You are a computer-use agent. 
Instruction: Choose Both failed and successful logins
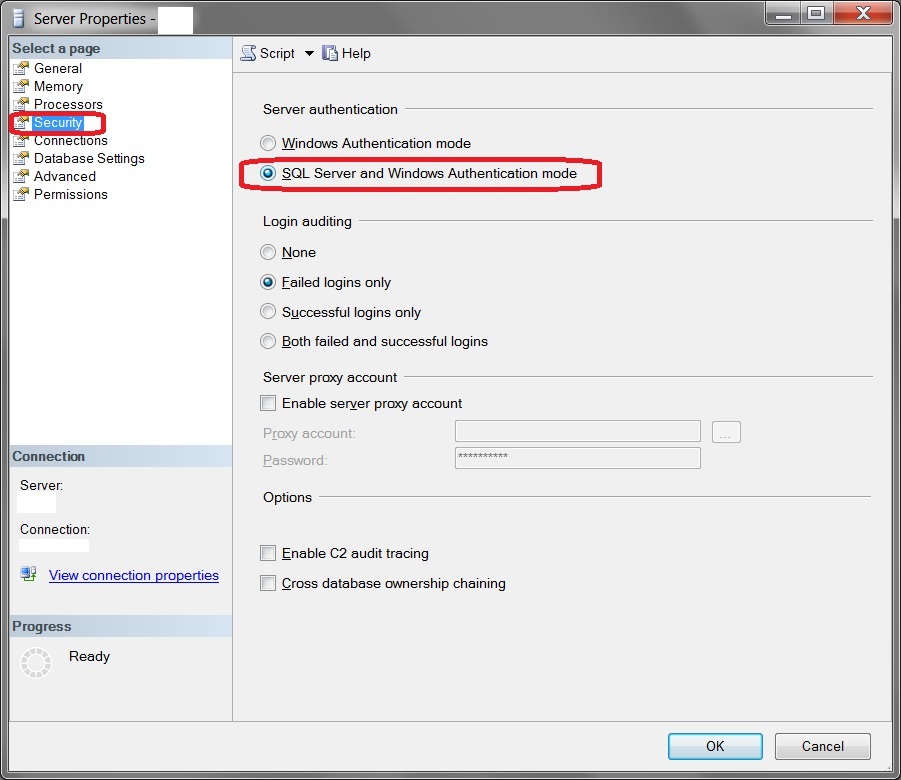[268, 342]
